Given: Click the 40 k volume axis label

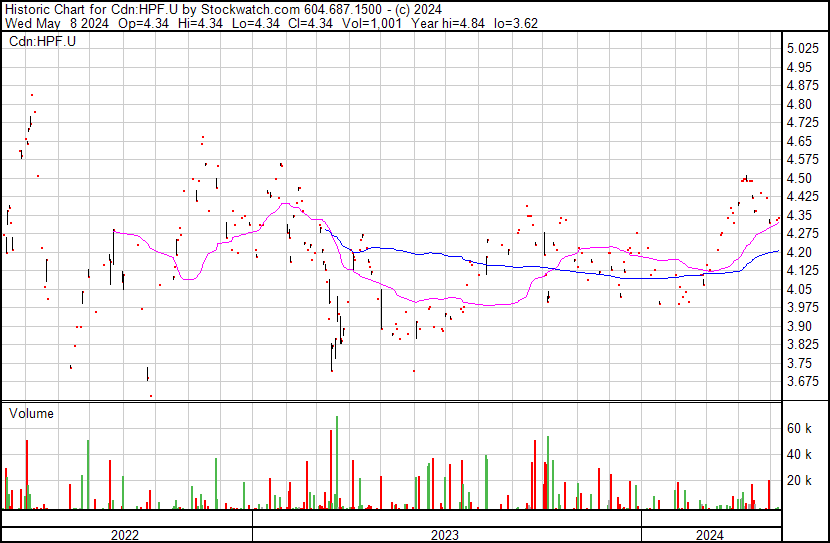Looking at the screenshot, I should (x=799, y=454).
